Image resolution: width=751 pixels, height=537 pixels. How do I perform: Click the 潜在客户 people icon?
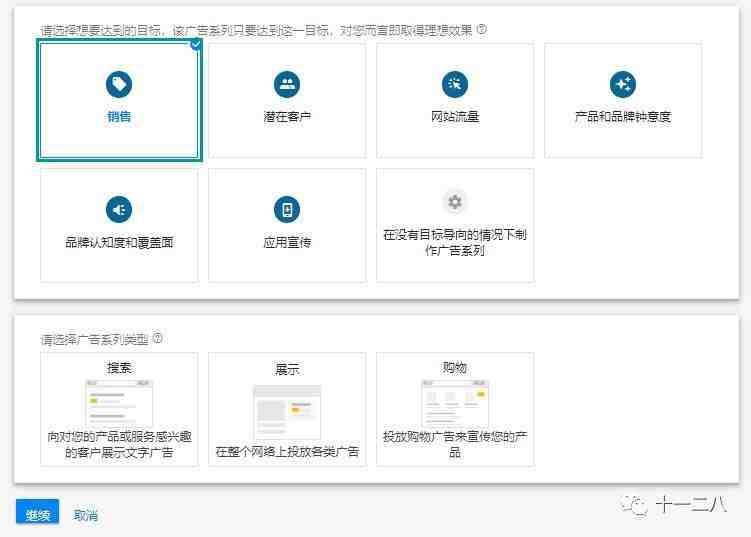(x=287, y=84)
